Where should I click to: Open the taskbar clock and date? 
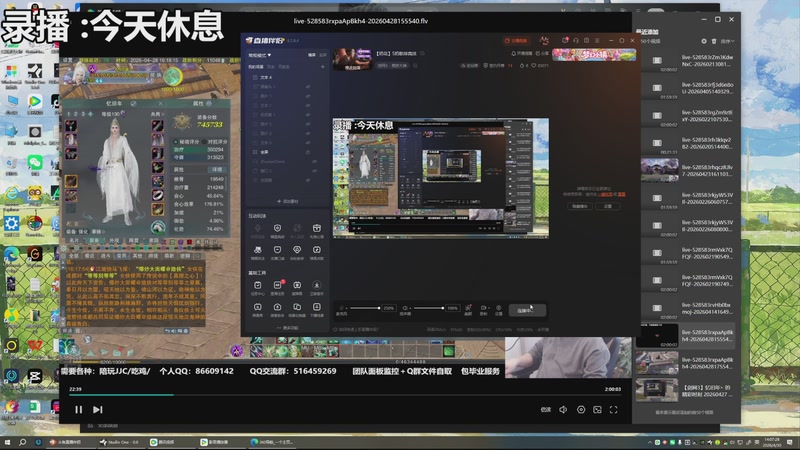772,442
